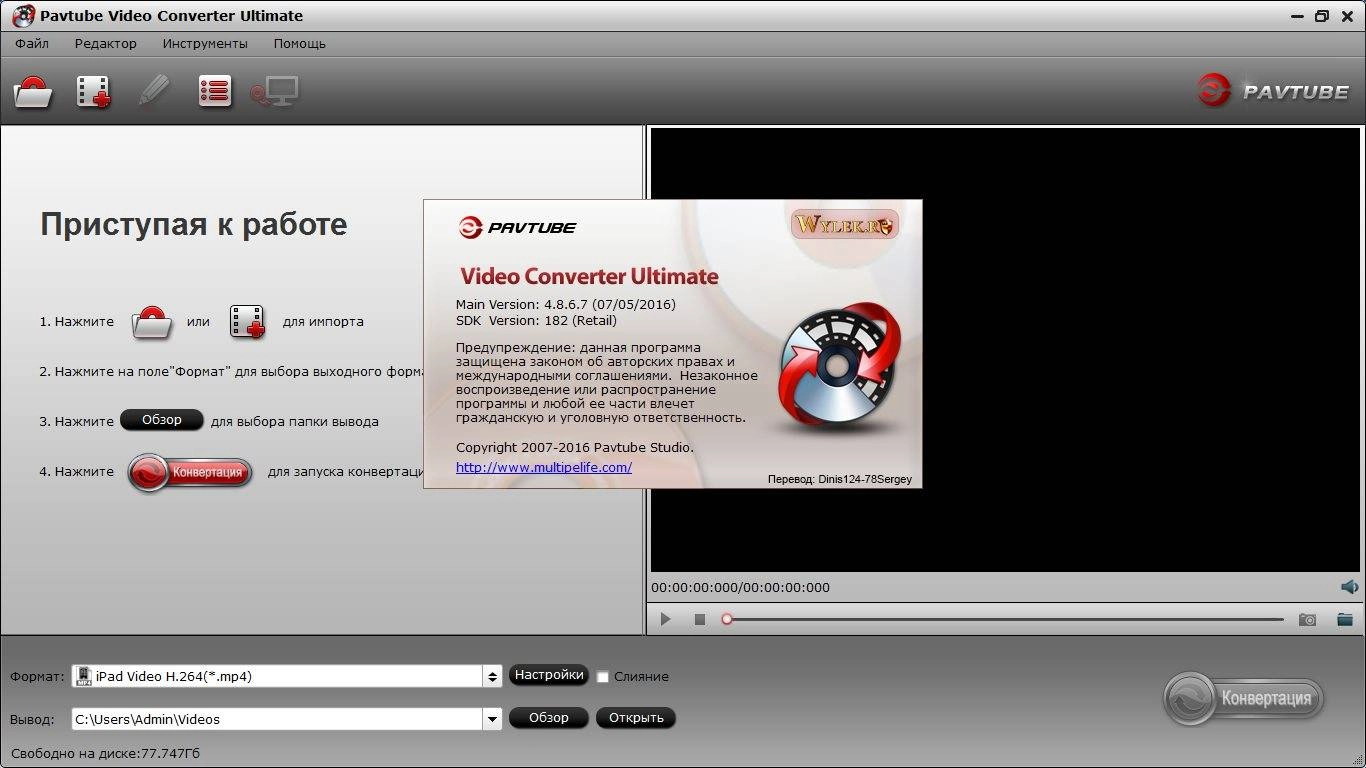The image size is (1366, 768).
Task: Click the large gray Конвертация button
Action: pyautogui.click(x=1244, y=698)
